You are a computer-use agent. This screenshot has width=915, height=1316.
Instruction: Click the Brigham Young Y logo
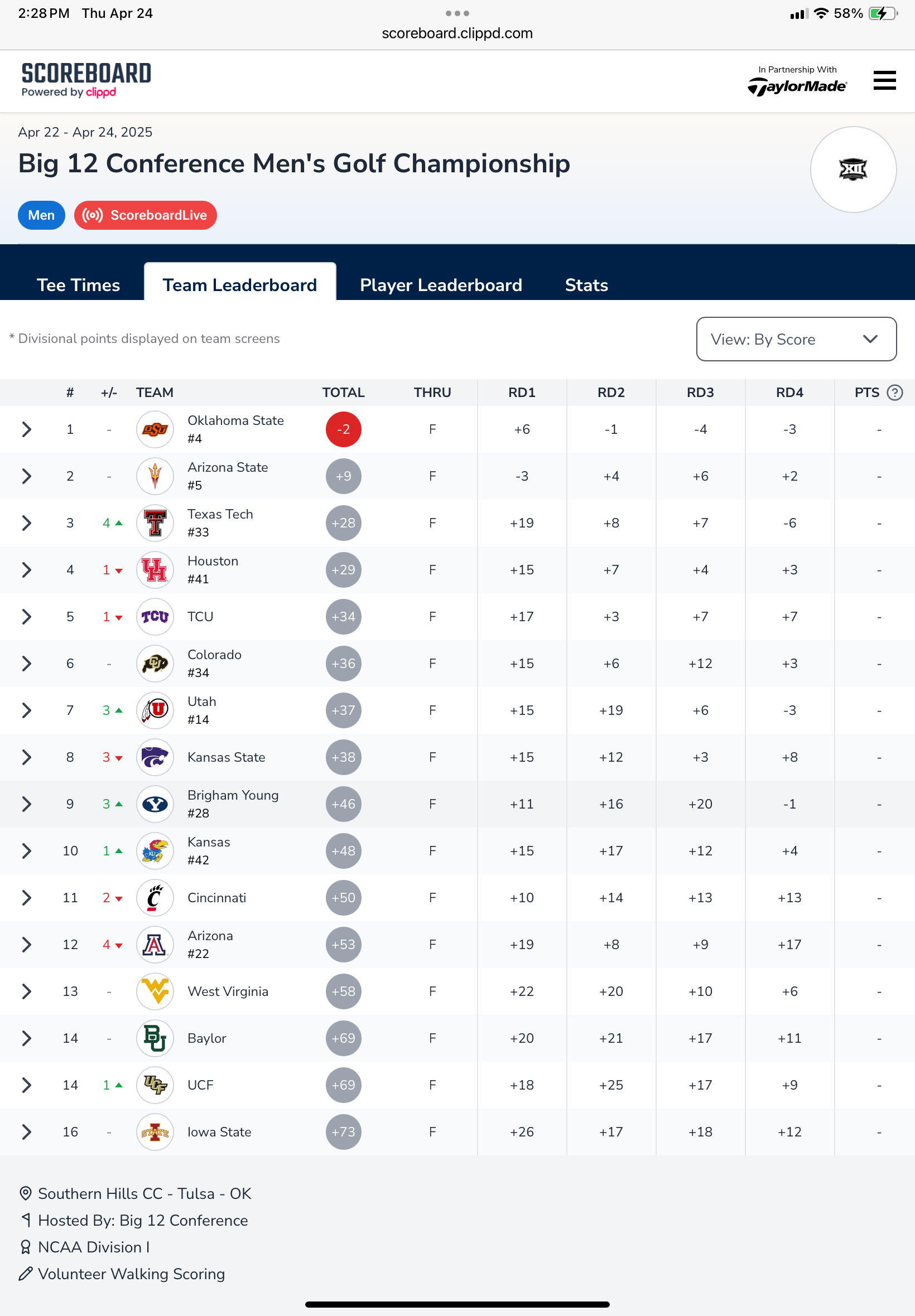click(x=155, y=804)
